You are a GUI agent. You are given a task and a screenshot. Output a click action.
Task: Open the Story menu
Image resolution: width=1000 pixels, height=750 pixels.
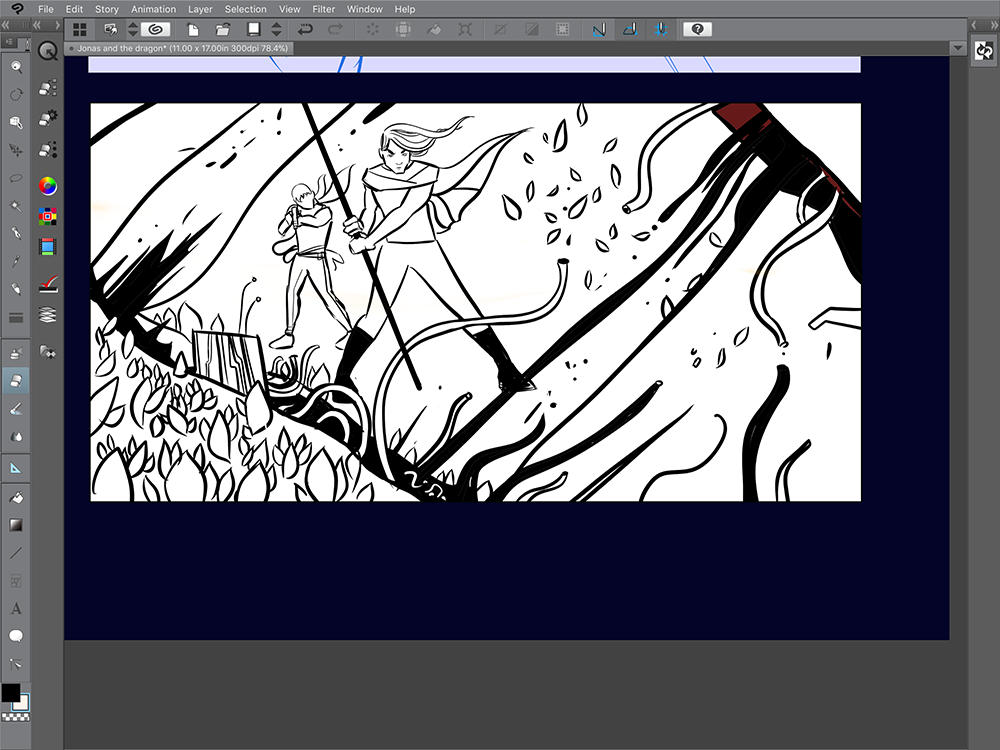click(106, 9)
